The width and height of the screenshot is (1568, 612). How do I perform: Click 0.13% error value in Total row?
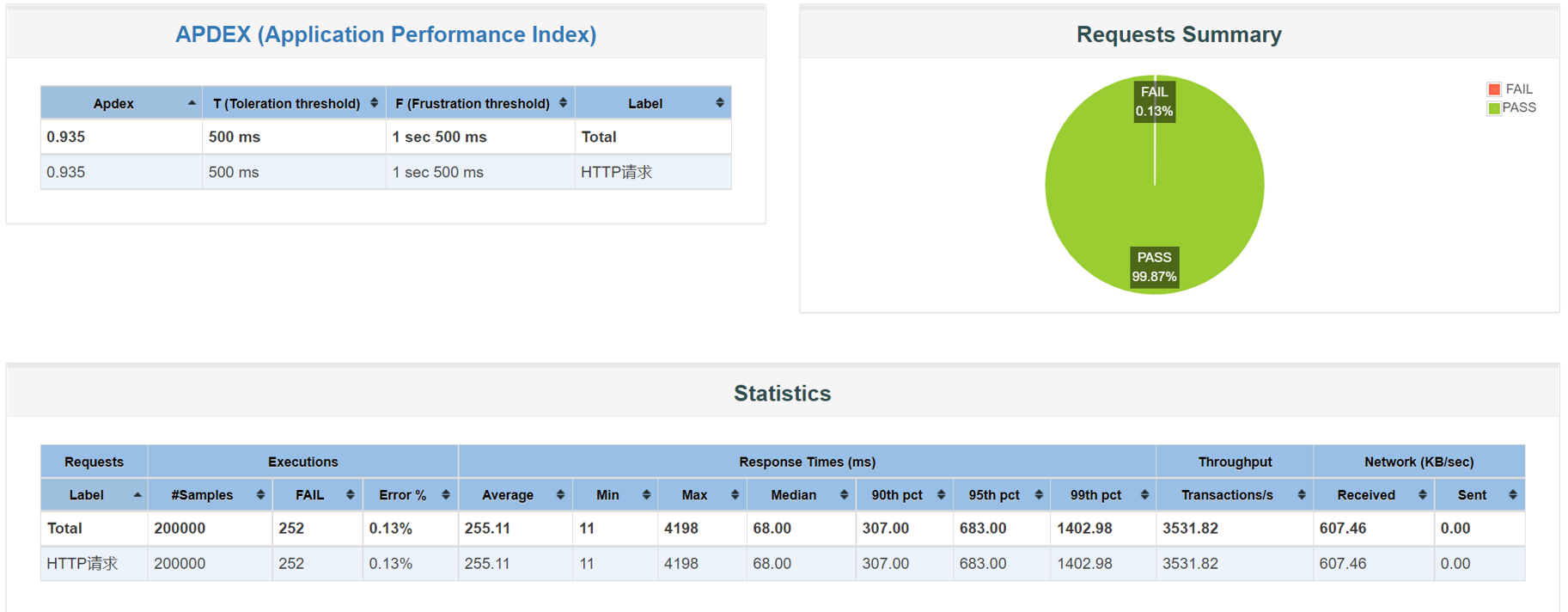pos(391,529)
